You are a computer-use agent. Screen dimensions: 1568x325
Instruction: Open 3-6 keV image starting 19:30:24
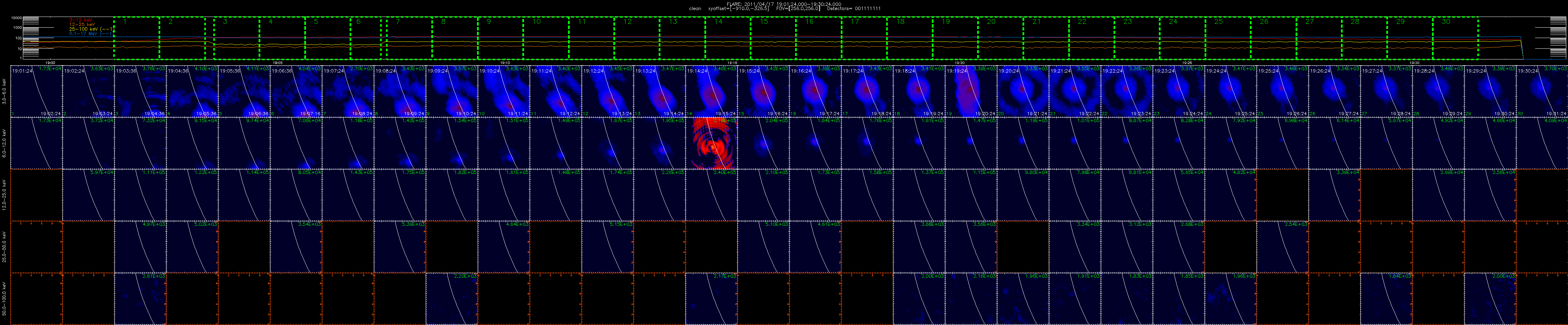point(1541,91)
